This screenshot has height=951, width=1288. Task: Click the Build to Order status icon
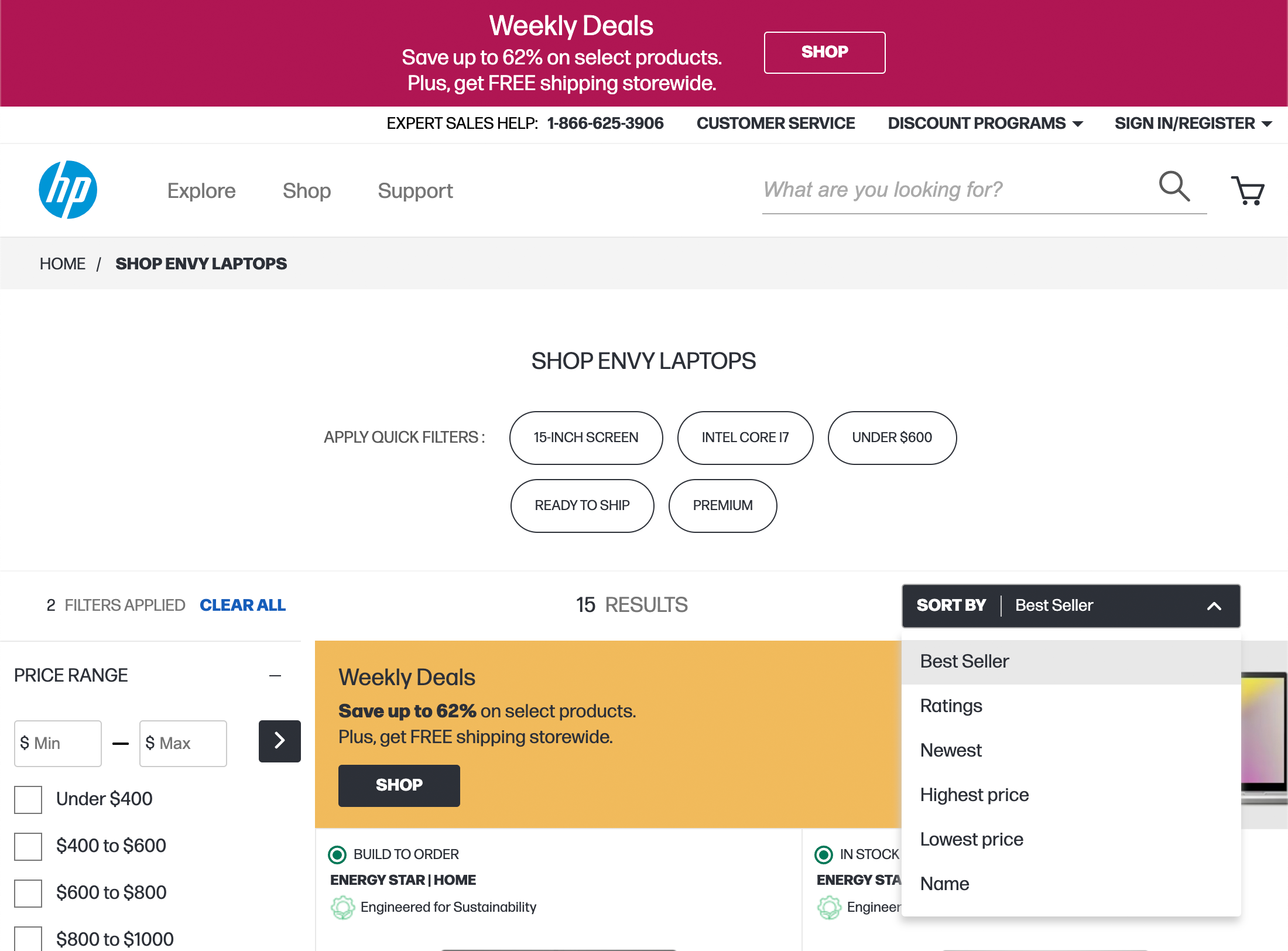click(x=337, y=854)
